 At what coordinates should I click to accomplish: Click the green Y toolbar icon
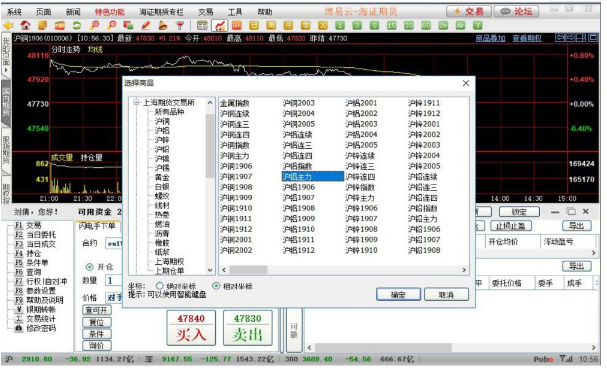point(478,26)
